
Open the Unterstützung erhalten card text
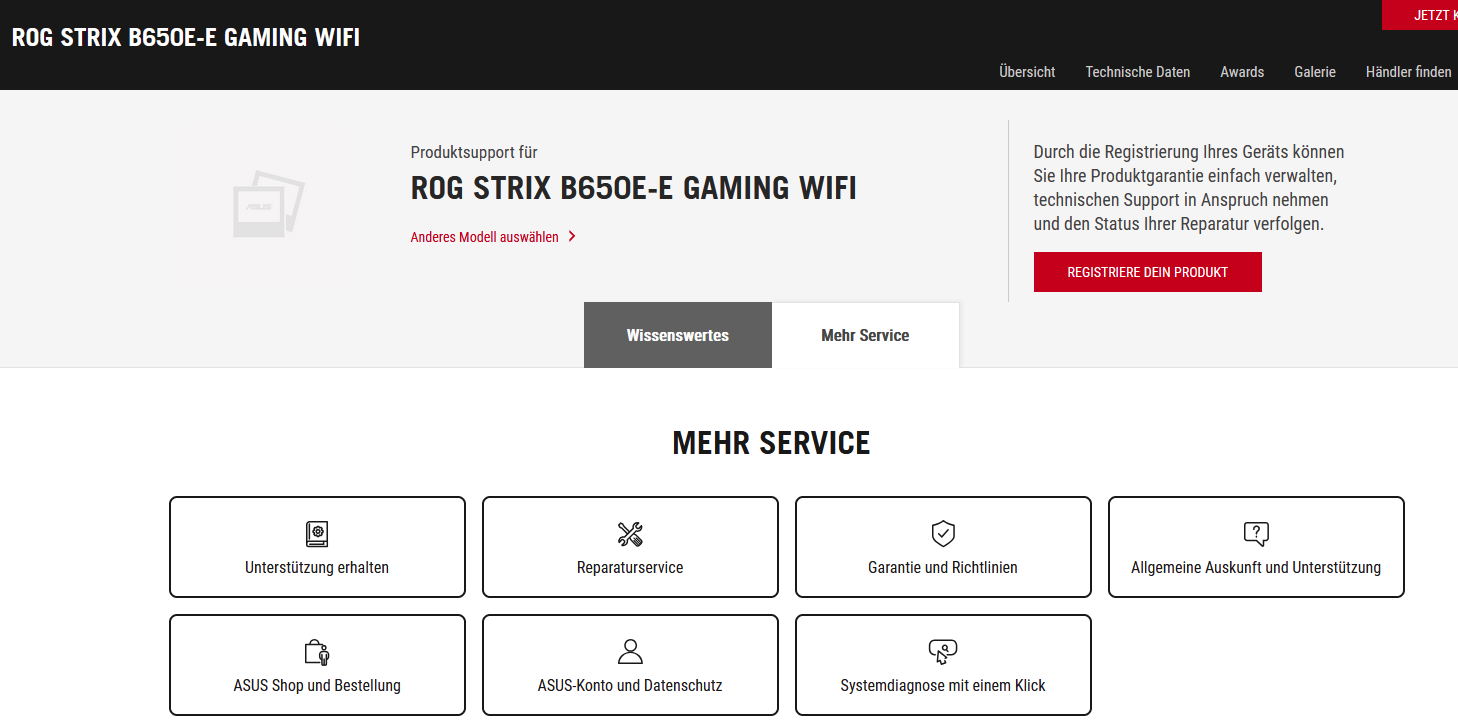317,568
